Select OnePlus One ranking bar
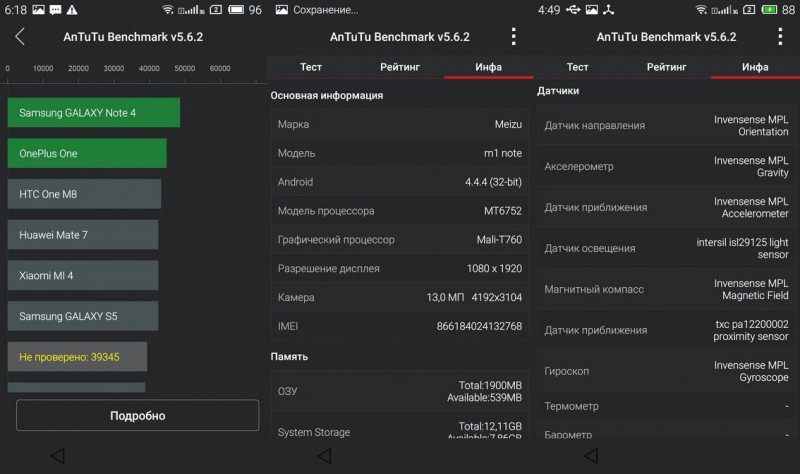Screen dimensions: 800x474 [x=87, y=153]
